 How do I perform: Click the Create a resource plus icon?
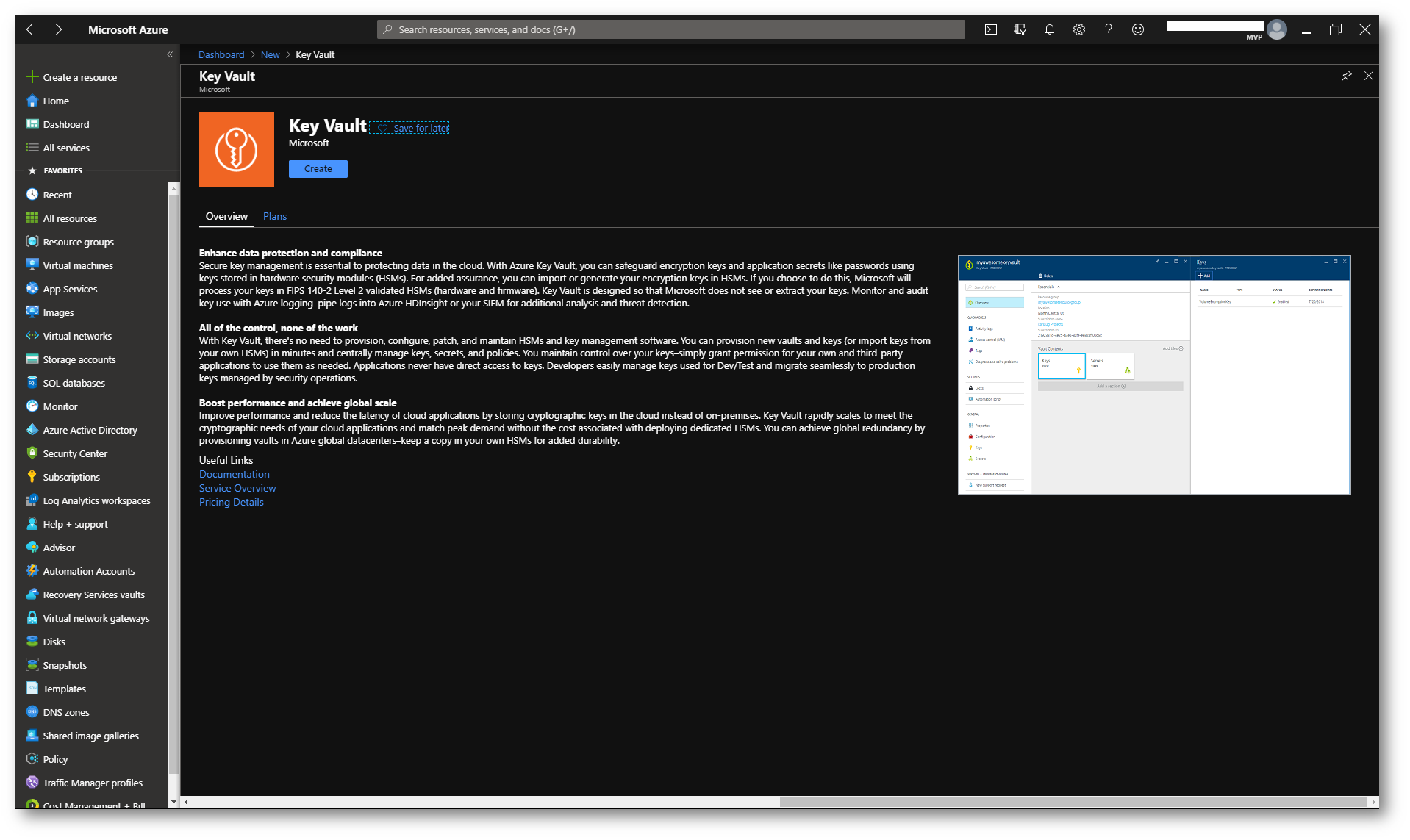[x=32, y=77]
